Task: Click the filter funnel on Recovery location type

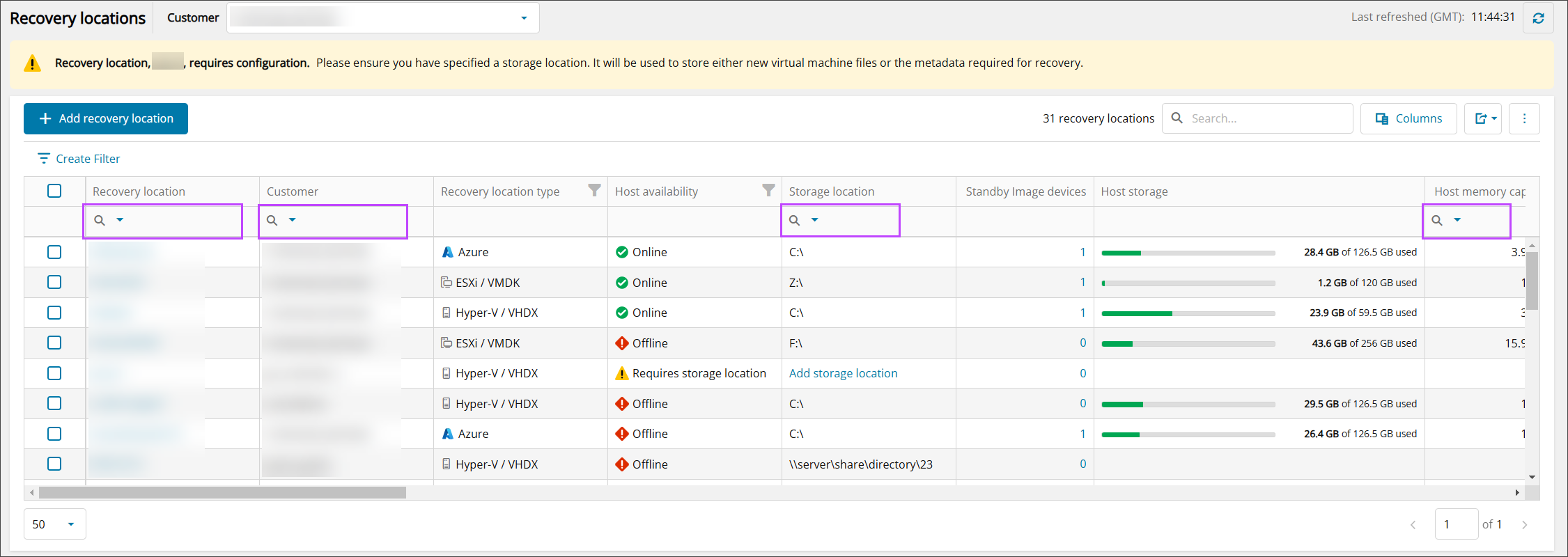Action: click(x=594, y=191)
